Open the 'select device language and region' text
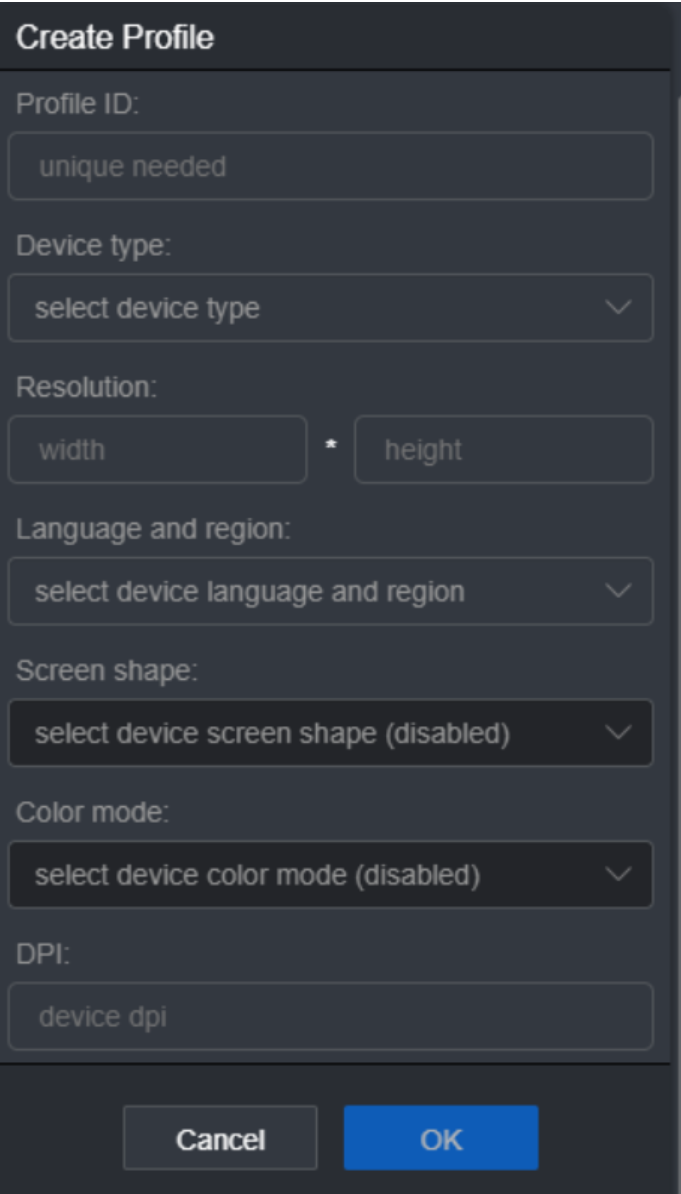681x1194 pixels. 249,591
